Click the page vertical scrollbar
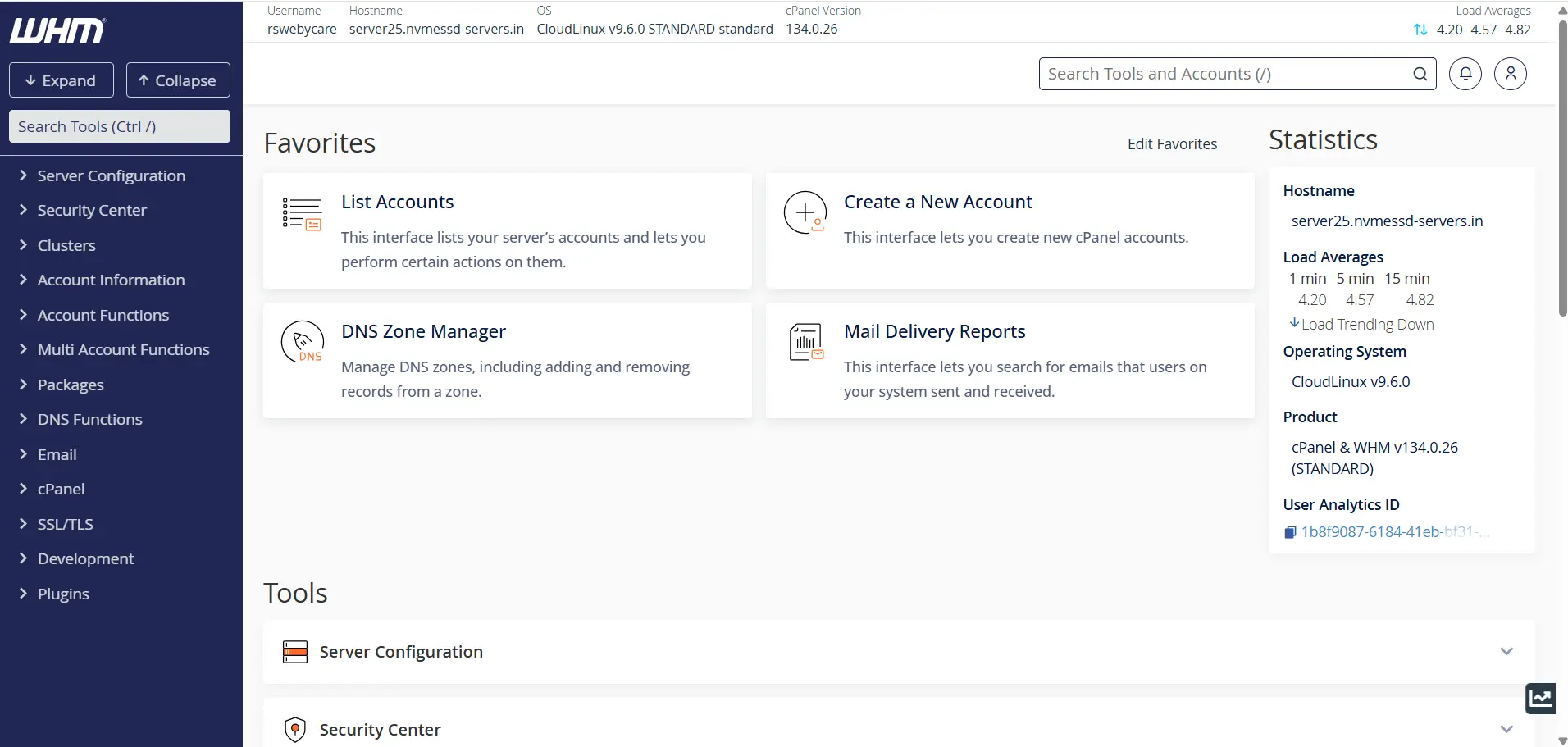The height and width of the screenshot is (747, 1568). [x=1562, y=168]
